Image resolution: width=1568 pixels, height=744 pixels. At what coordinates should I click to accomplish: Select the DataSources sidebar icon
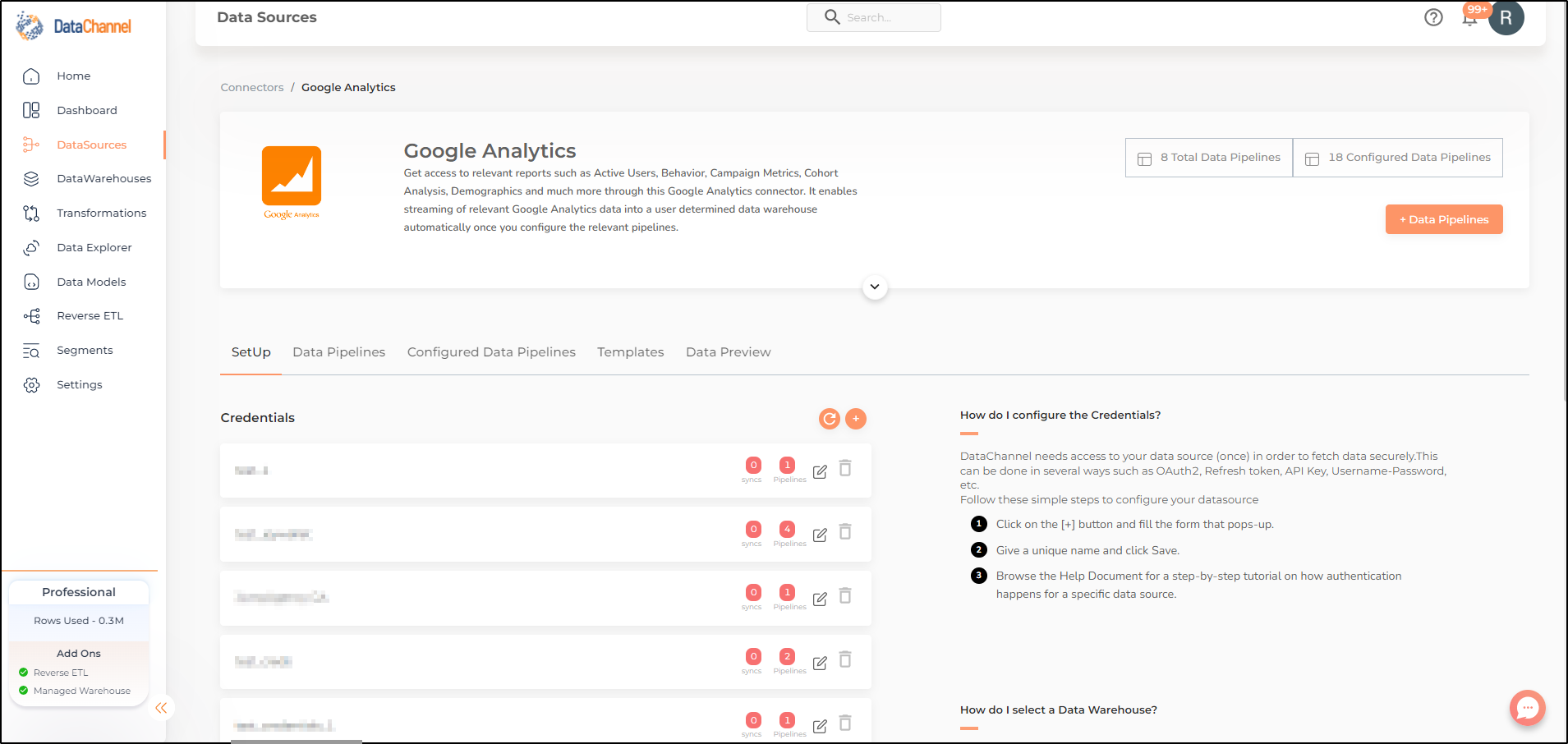[x=31, y=145]
